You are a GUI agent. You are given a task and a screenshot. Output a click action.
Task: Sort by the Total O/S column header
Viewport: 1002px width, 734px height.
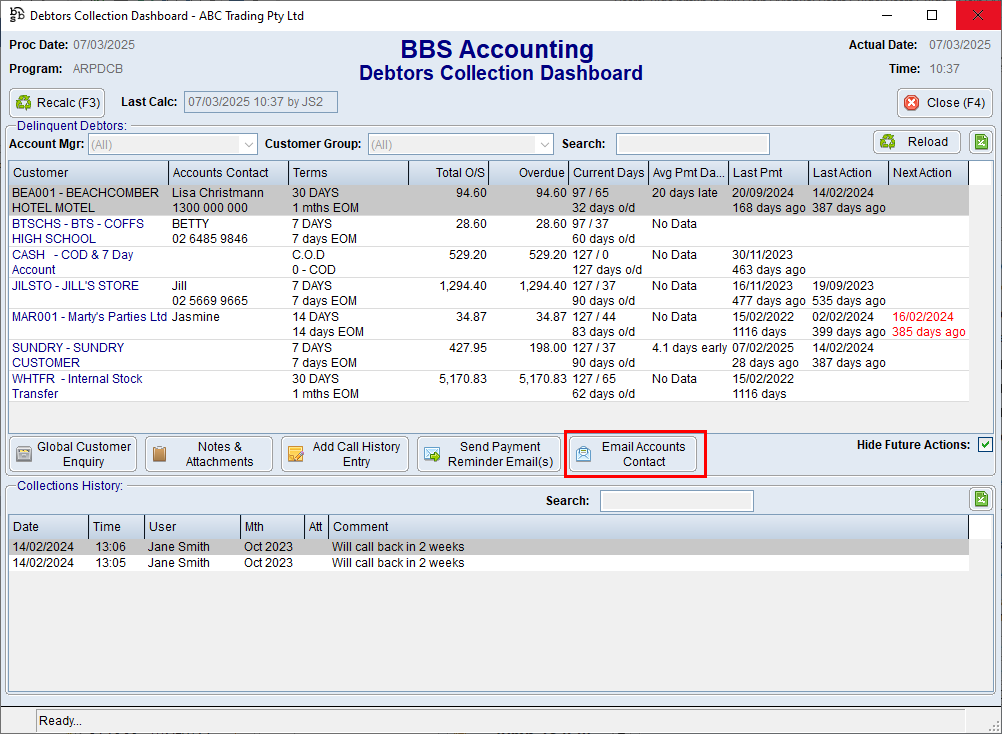pos(448,173)
